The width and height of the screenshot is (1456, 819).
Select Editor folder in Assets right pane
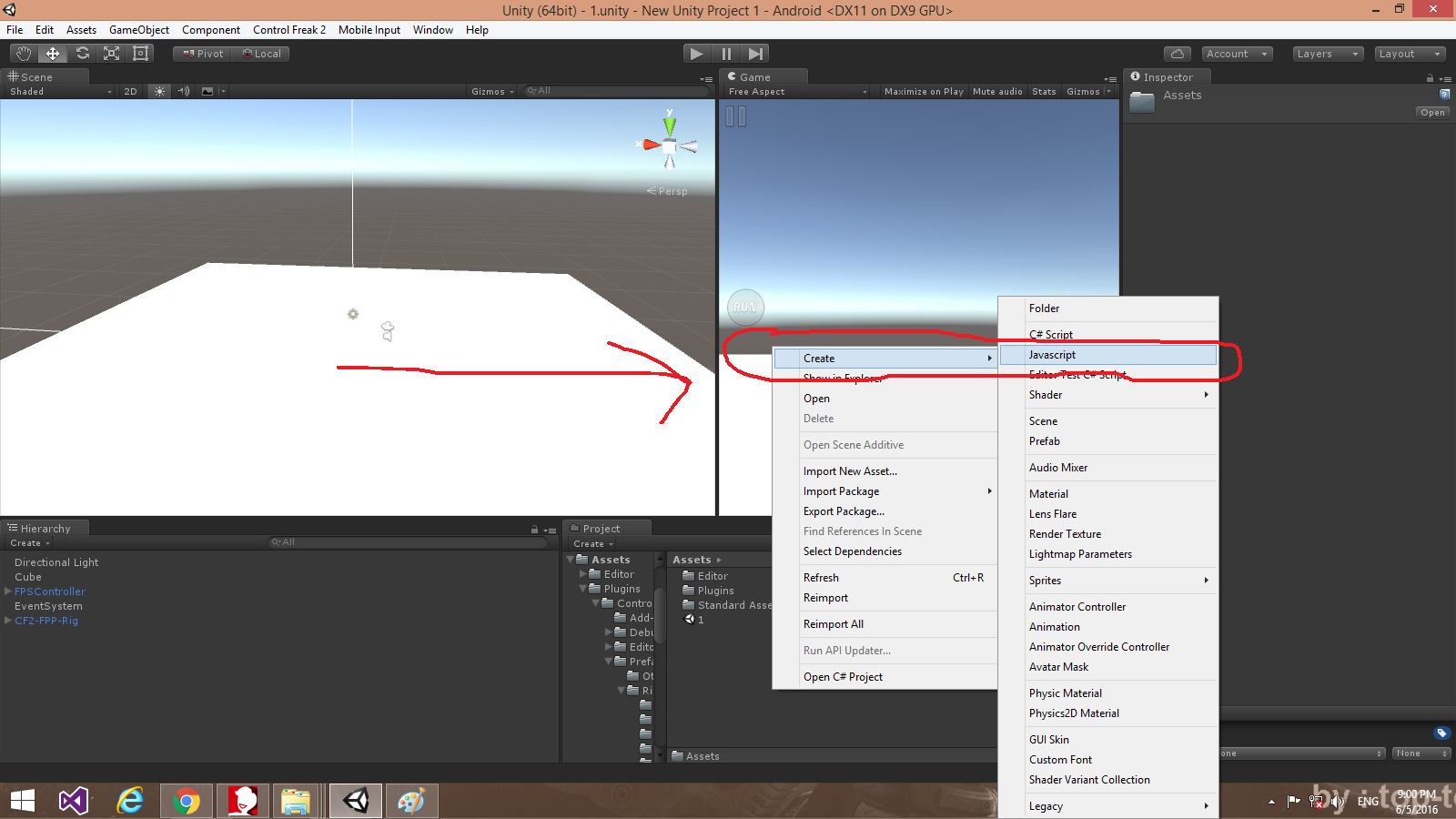point(705,576)
